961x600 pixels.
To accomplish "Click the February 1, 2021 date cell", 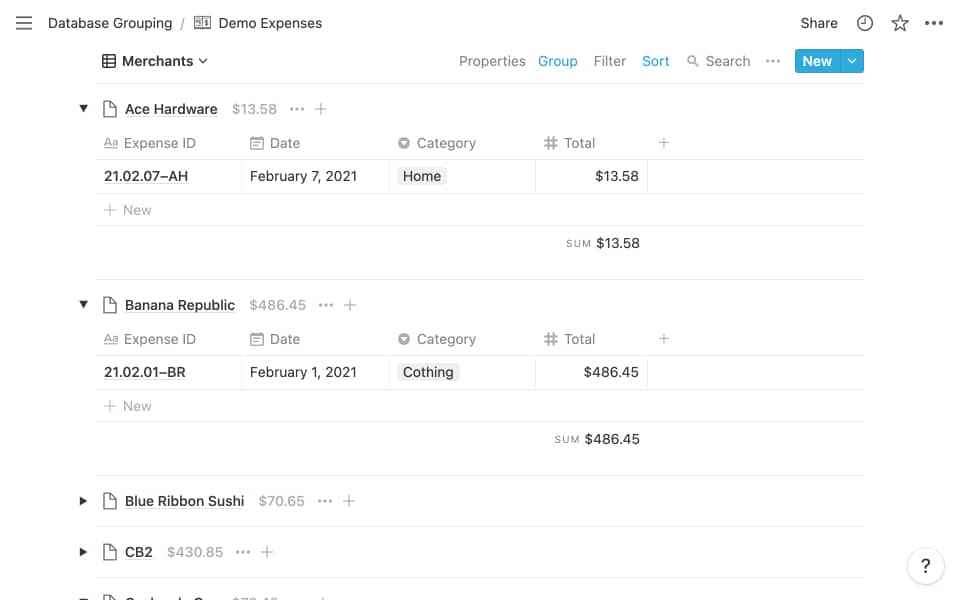I will pos(315,373).
